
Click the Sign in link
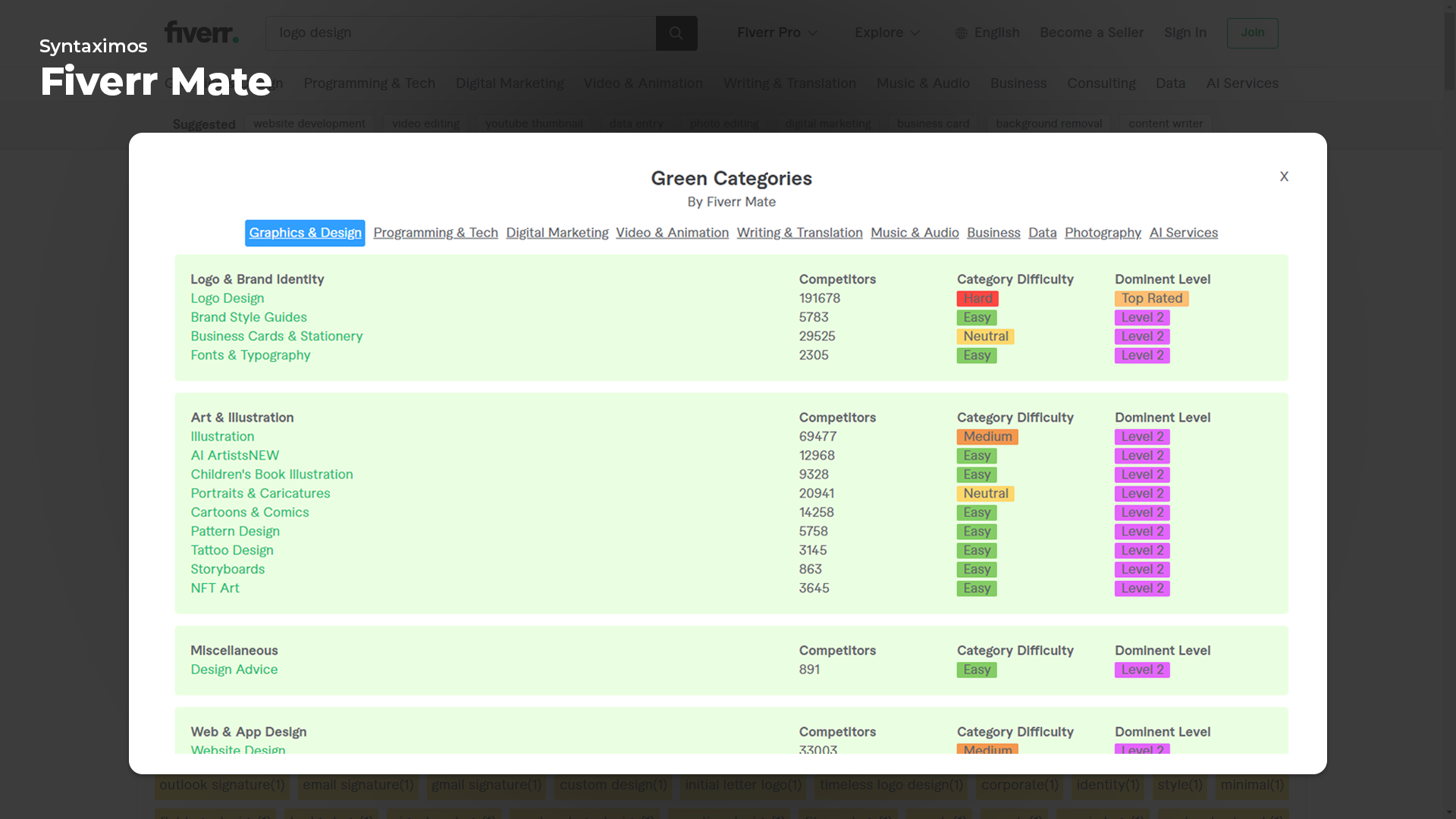[1185, 33]
